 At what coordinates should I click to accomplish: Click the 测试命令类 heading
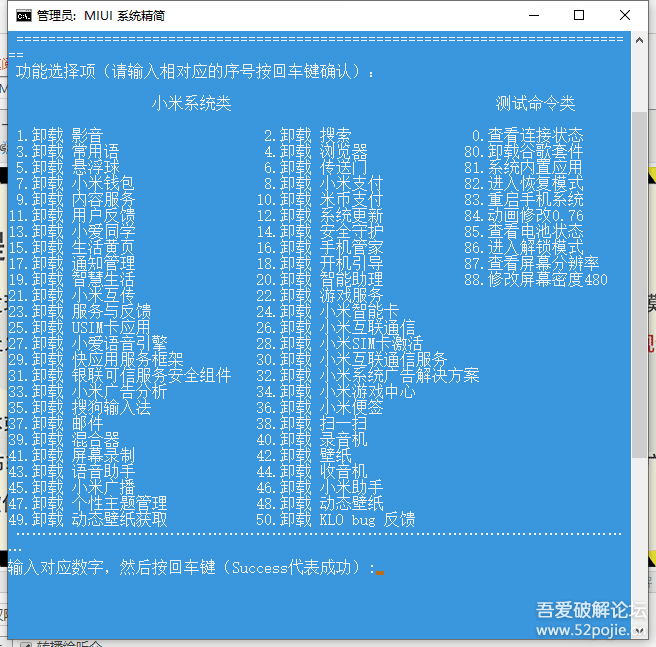[x=535, y=103]
